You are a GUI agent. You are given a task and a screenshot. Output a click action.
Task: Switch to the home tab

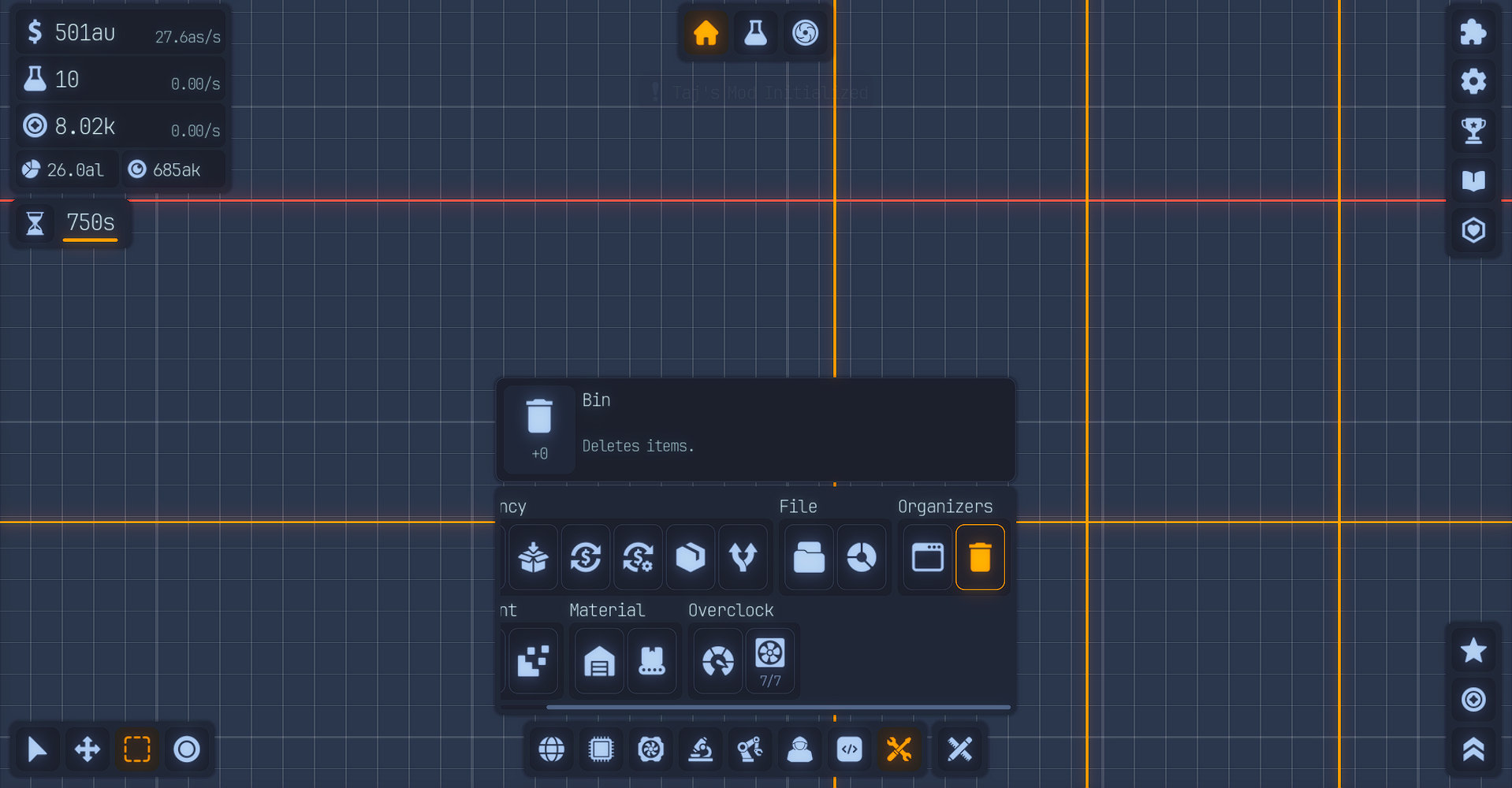click(x=706, y=33)
